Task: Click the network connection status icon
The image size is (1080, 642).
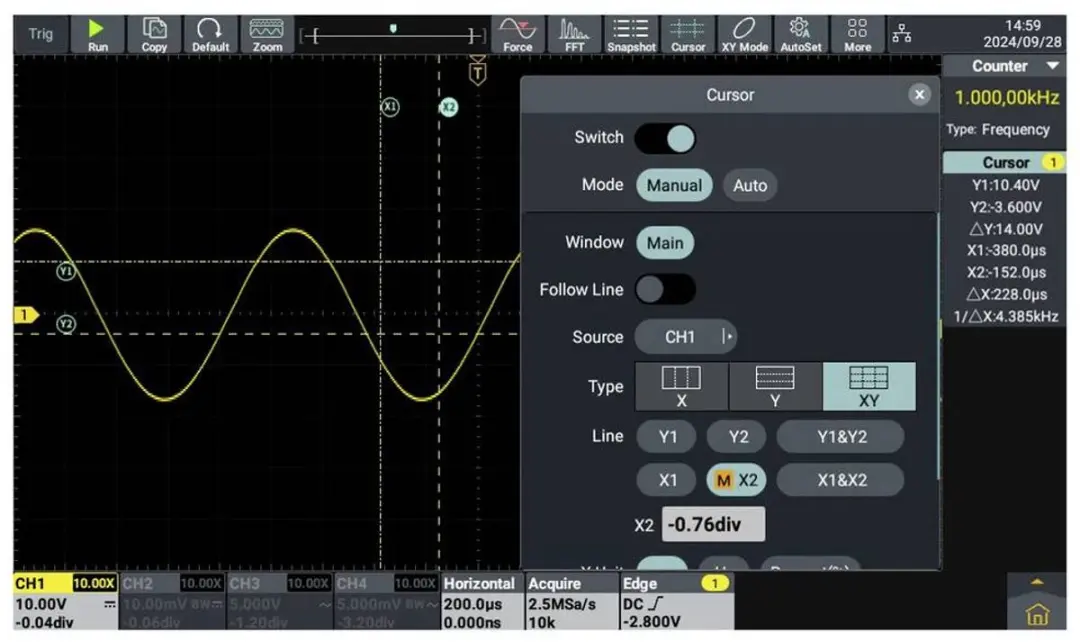Action: tap(902, 33)
